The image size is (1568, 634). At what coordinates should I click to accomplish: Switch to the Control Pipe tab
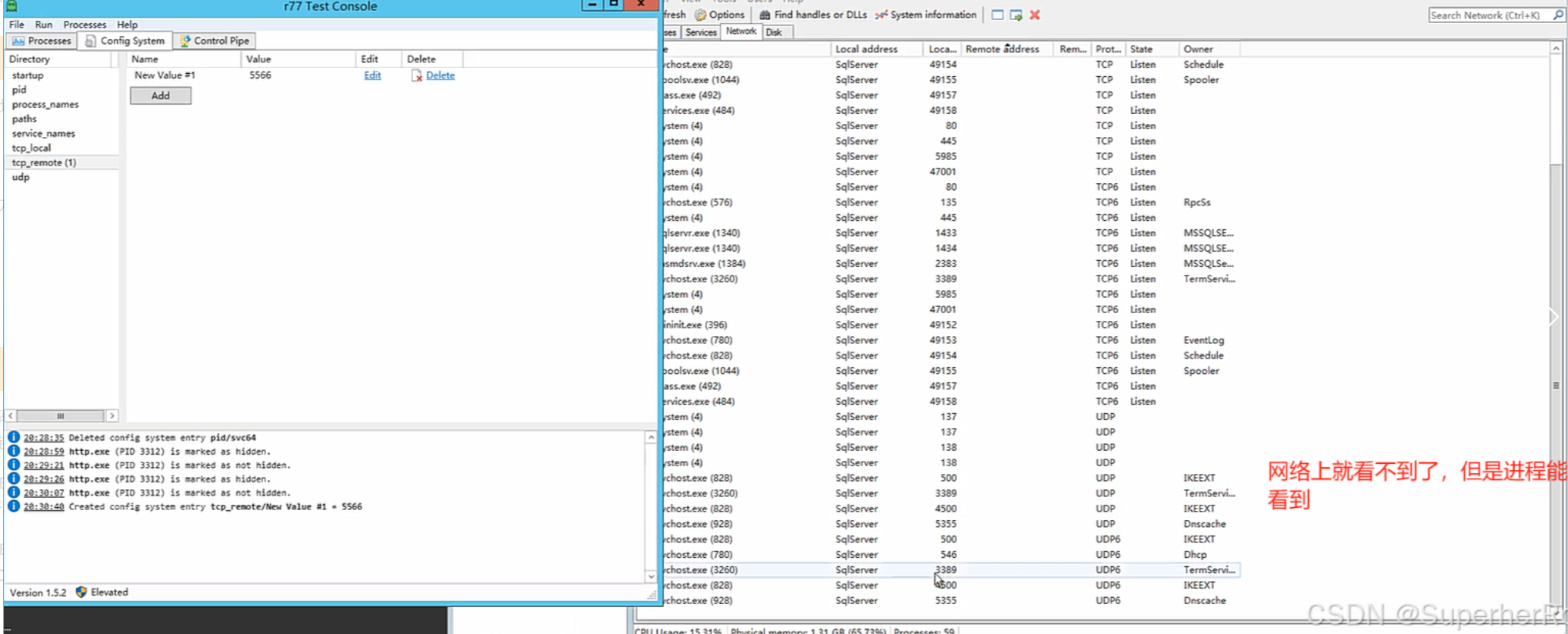tap(215, 41)
